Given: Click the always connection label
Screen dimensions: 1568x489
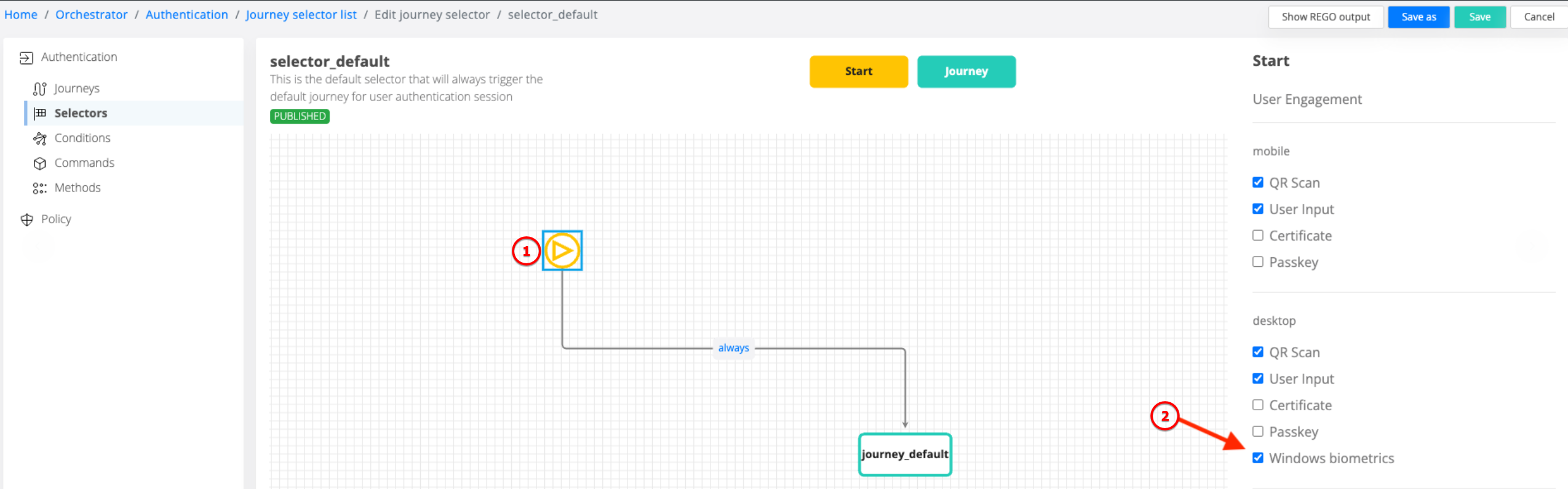Looking at the screenshot, I should point(733,348).
